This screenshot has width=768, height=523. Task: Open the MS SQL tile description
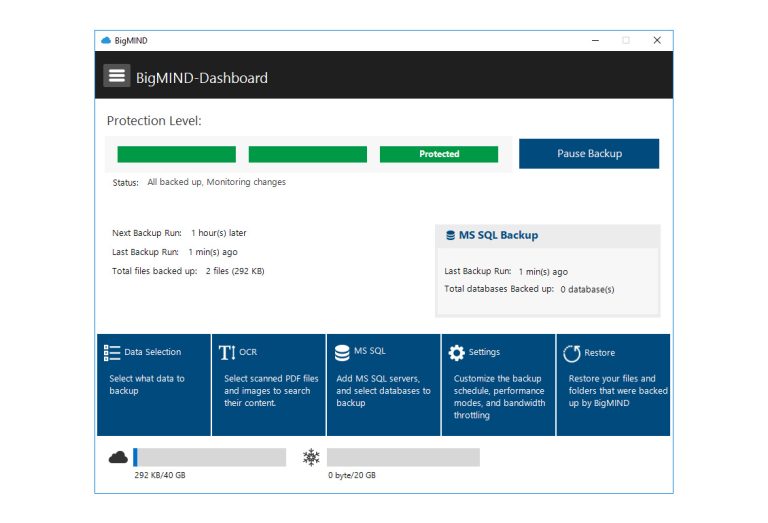pos(383,391)
